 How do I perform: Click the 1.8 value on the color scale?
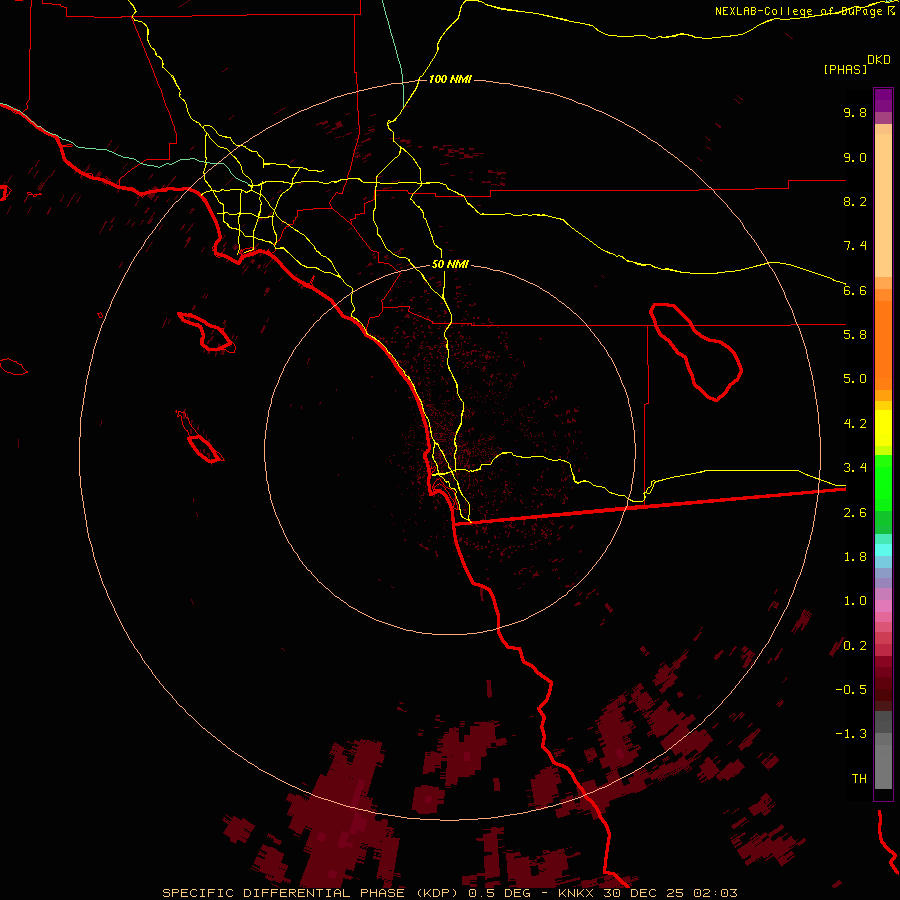point(855,557)
